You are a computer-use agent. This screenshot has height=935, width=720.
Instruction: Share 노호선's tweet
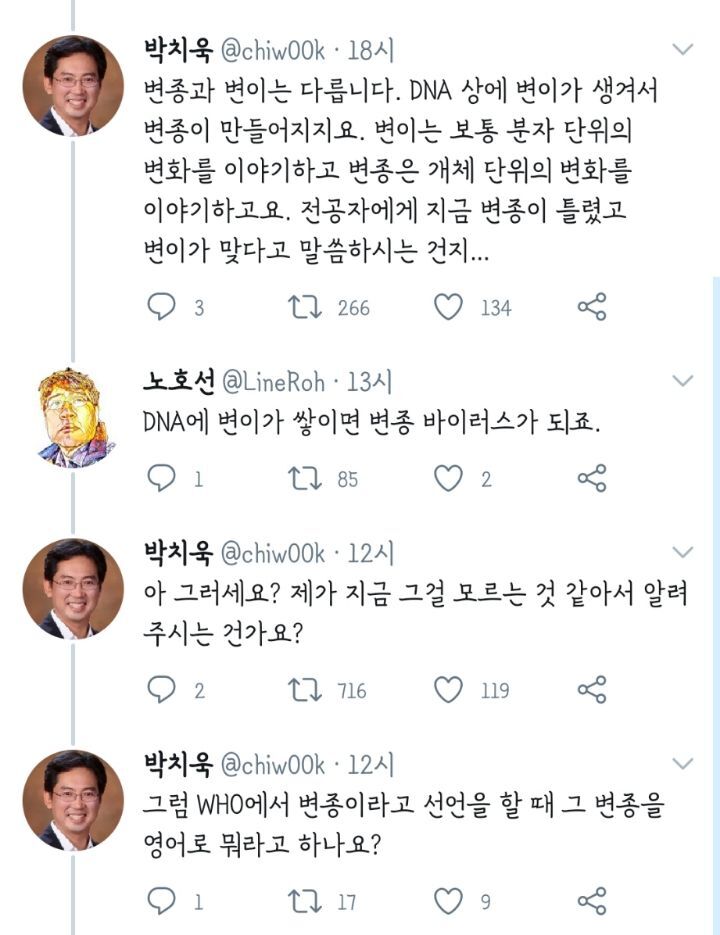pyautogui.click(x=592, y=479)
